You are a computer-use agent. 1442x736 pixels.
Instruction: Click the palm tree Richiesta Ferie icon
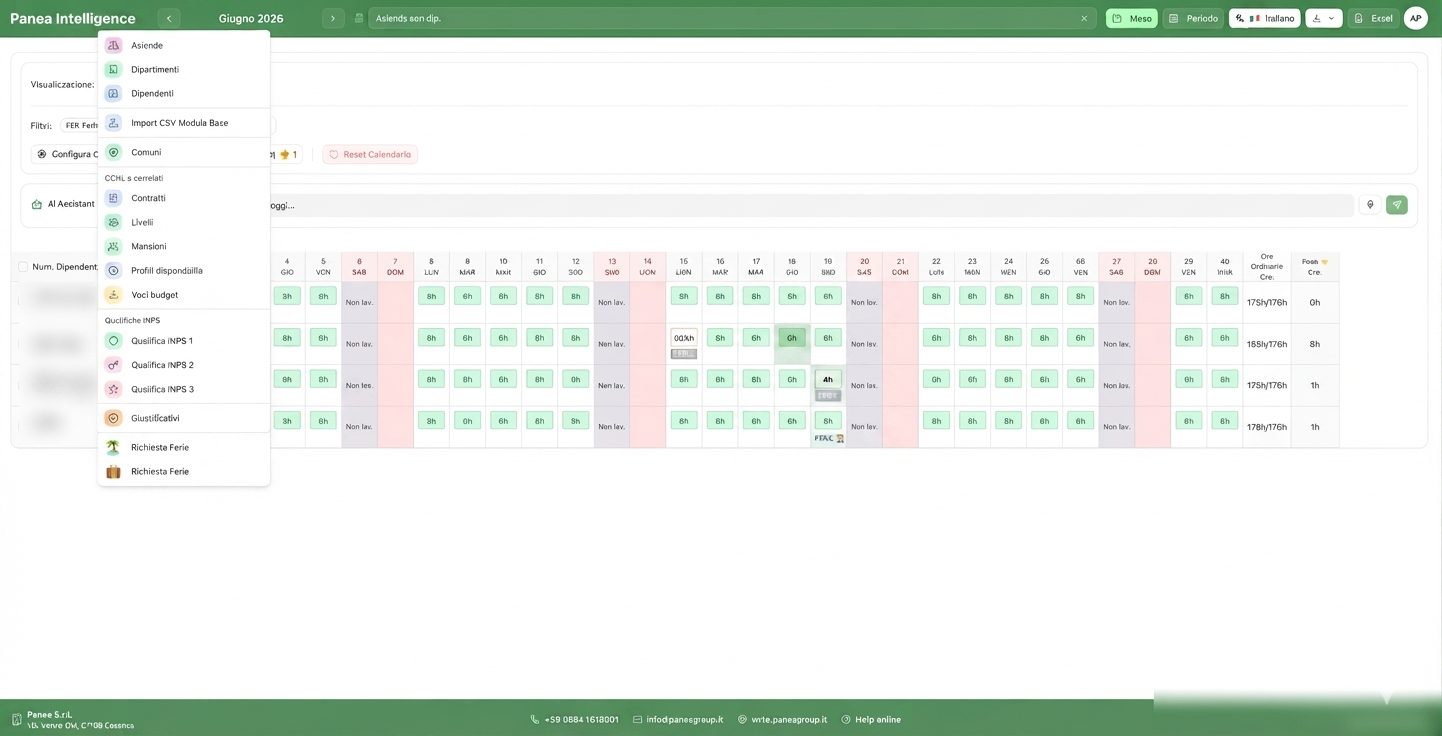tap(113, 447)
